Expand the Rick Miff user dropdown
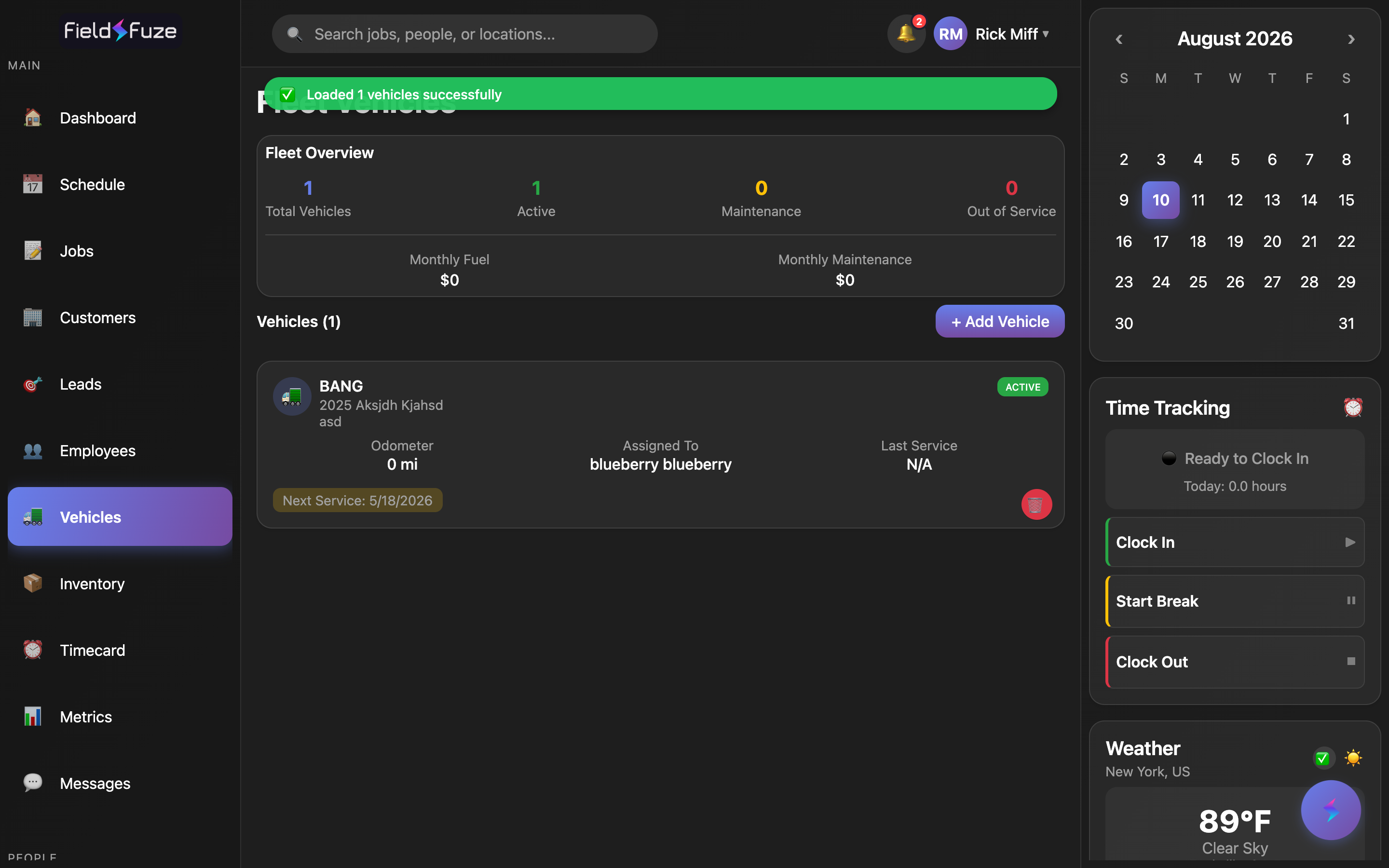The image size is (1389, 868). click(1012, 34)
